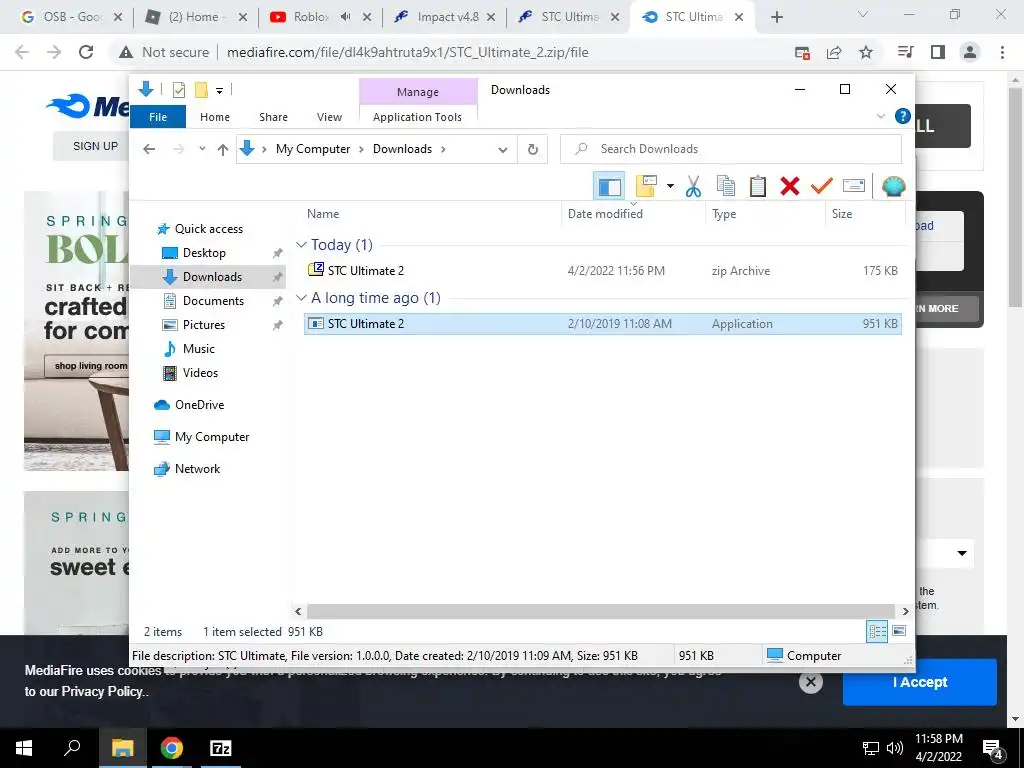Open 7-Zip from the taskbar
The height and width of the screenshot is (768, 1024).
point(220,748)
